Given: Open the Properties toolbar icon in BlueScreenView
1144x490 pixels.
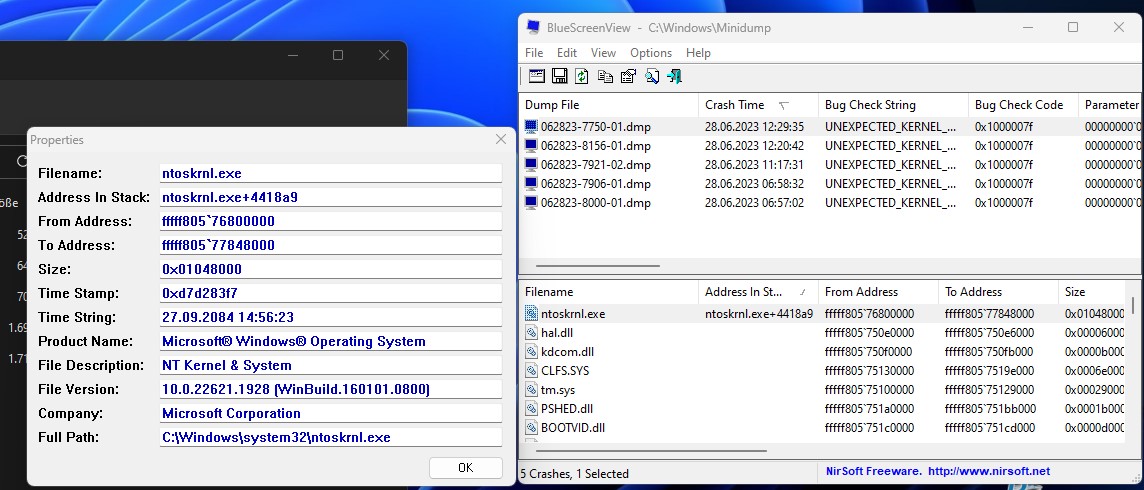Looking at the screenshot, I should [628, 76].
